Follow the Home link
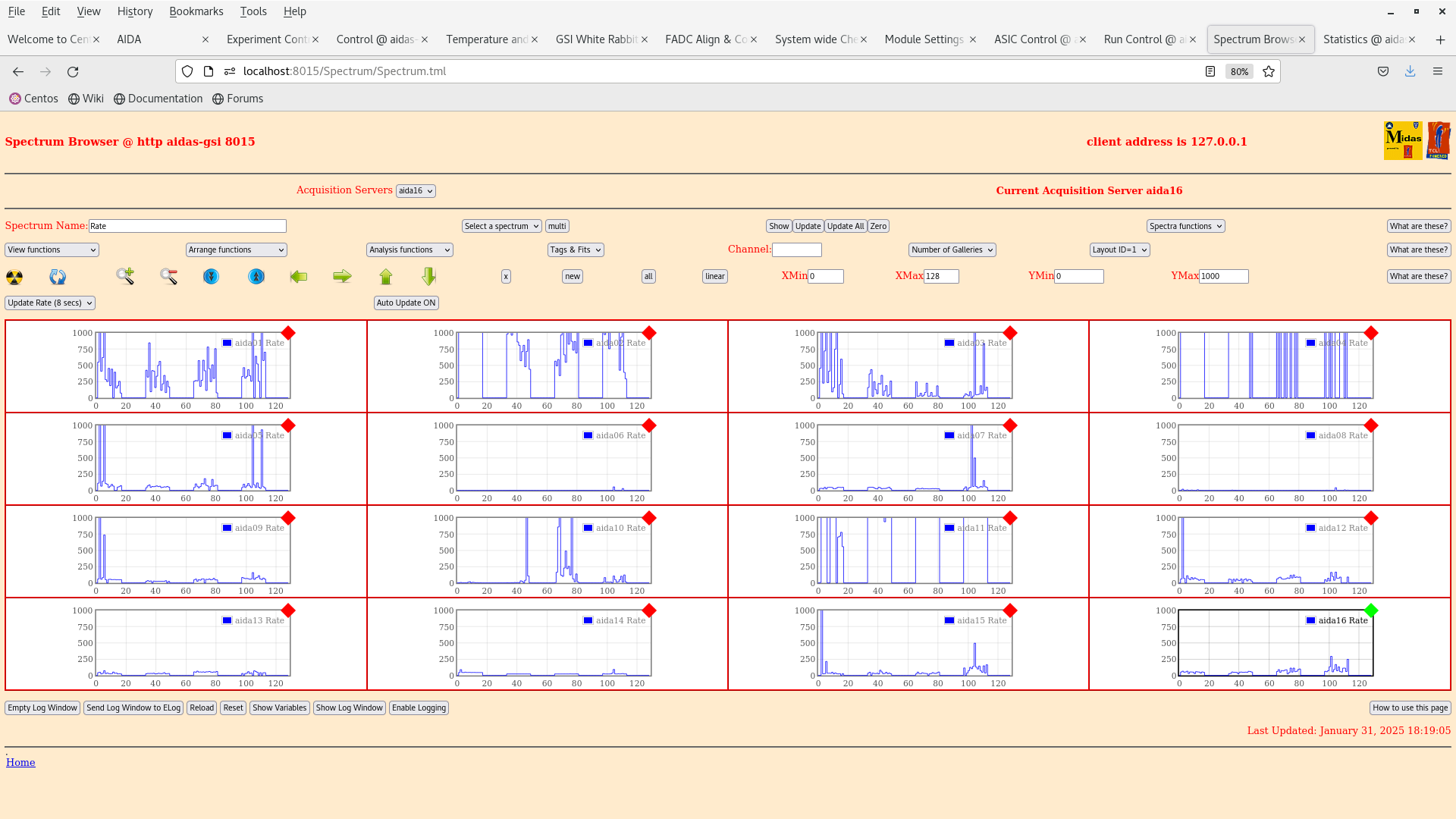1456x819 pixels. (20, 762)
